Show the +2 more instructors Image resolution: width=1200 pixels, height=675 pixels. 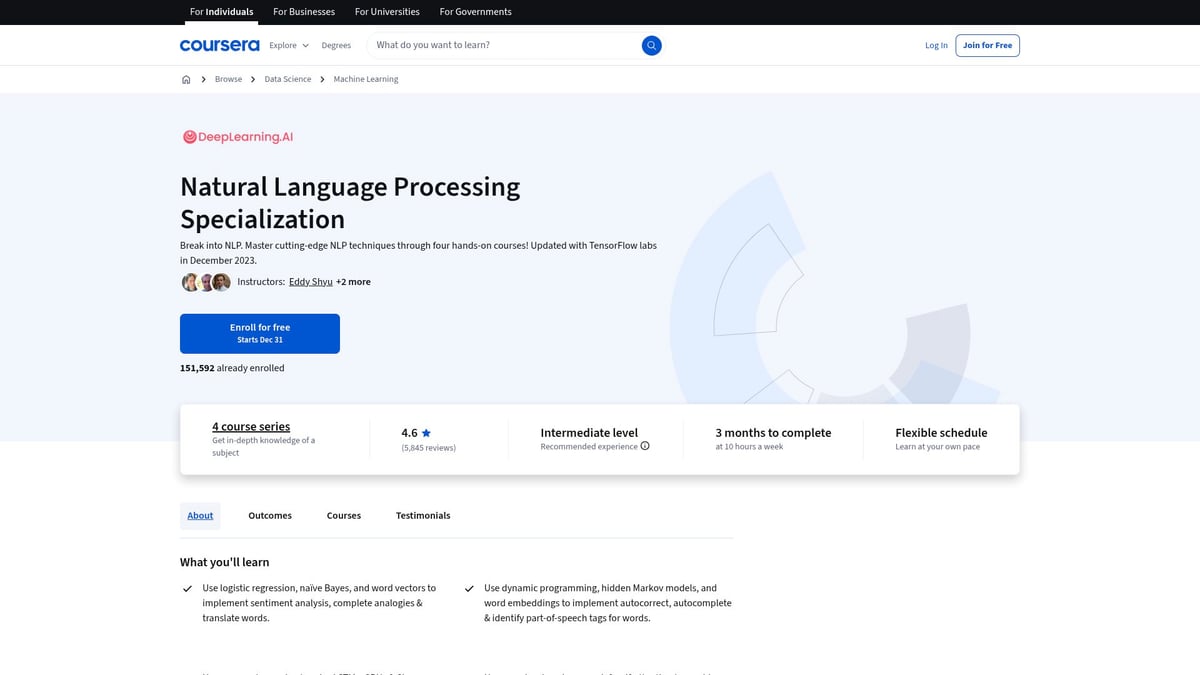point(353,282)
